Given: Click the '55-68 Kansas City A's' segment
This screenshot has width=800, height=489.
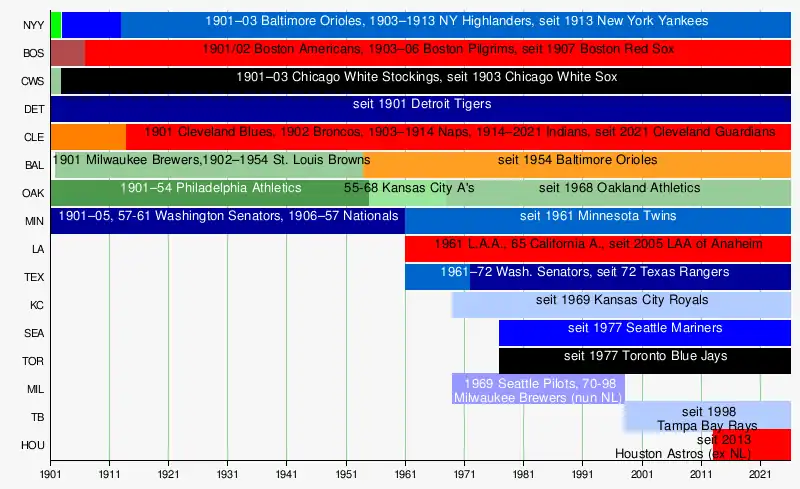Looking at the screenshot, I should [x=408, y=193].
